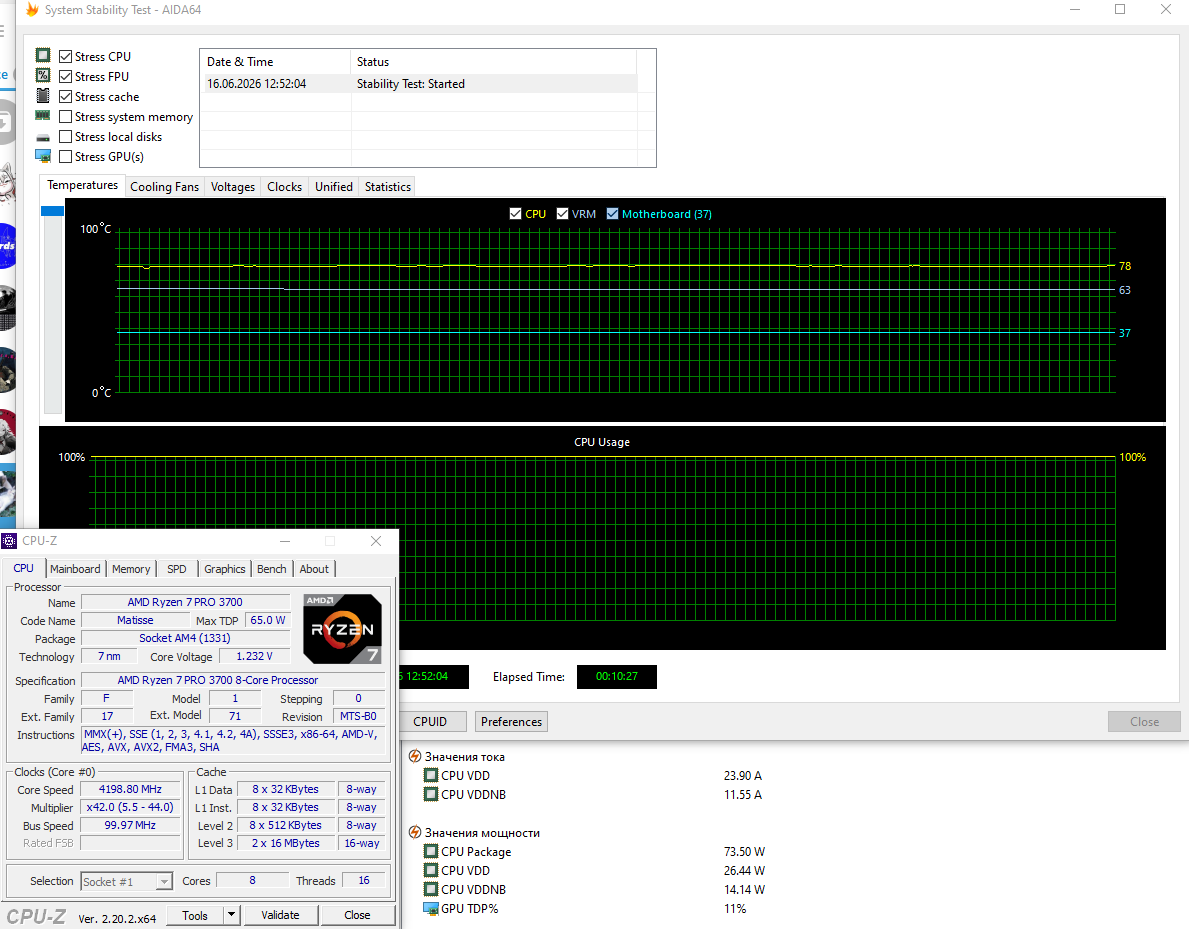Click the Preferences button
1189x929 pixels.
511,721
